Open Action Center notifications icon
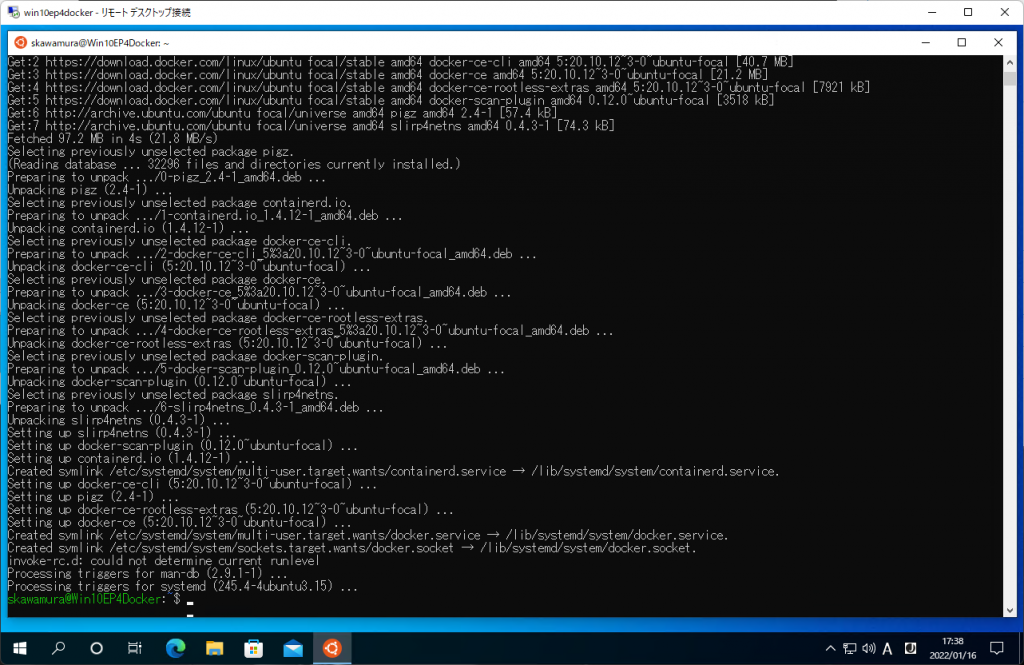Screen dimensions: 1024x665 coord(997,648)
